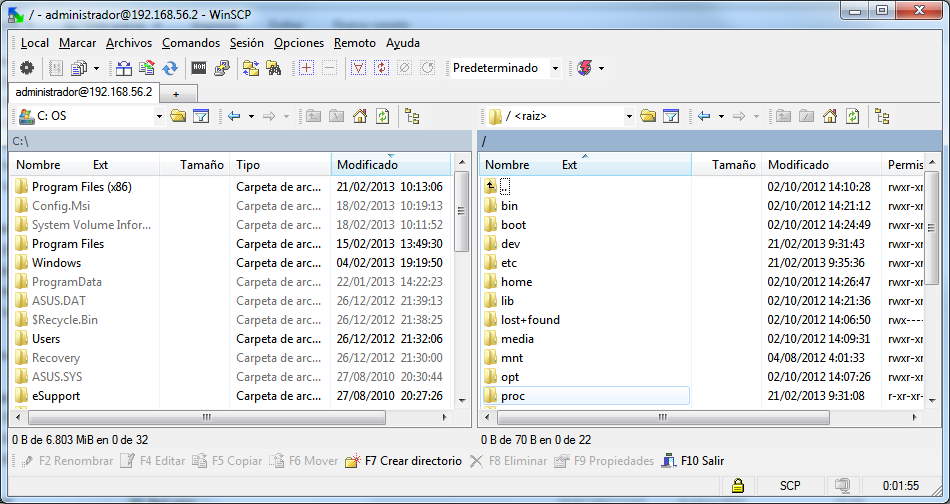The width and height of the screenshot is (950, 504).
Task: Open session in PuTTY icon
Action: [x=222, y=68]
